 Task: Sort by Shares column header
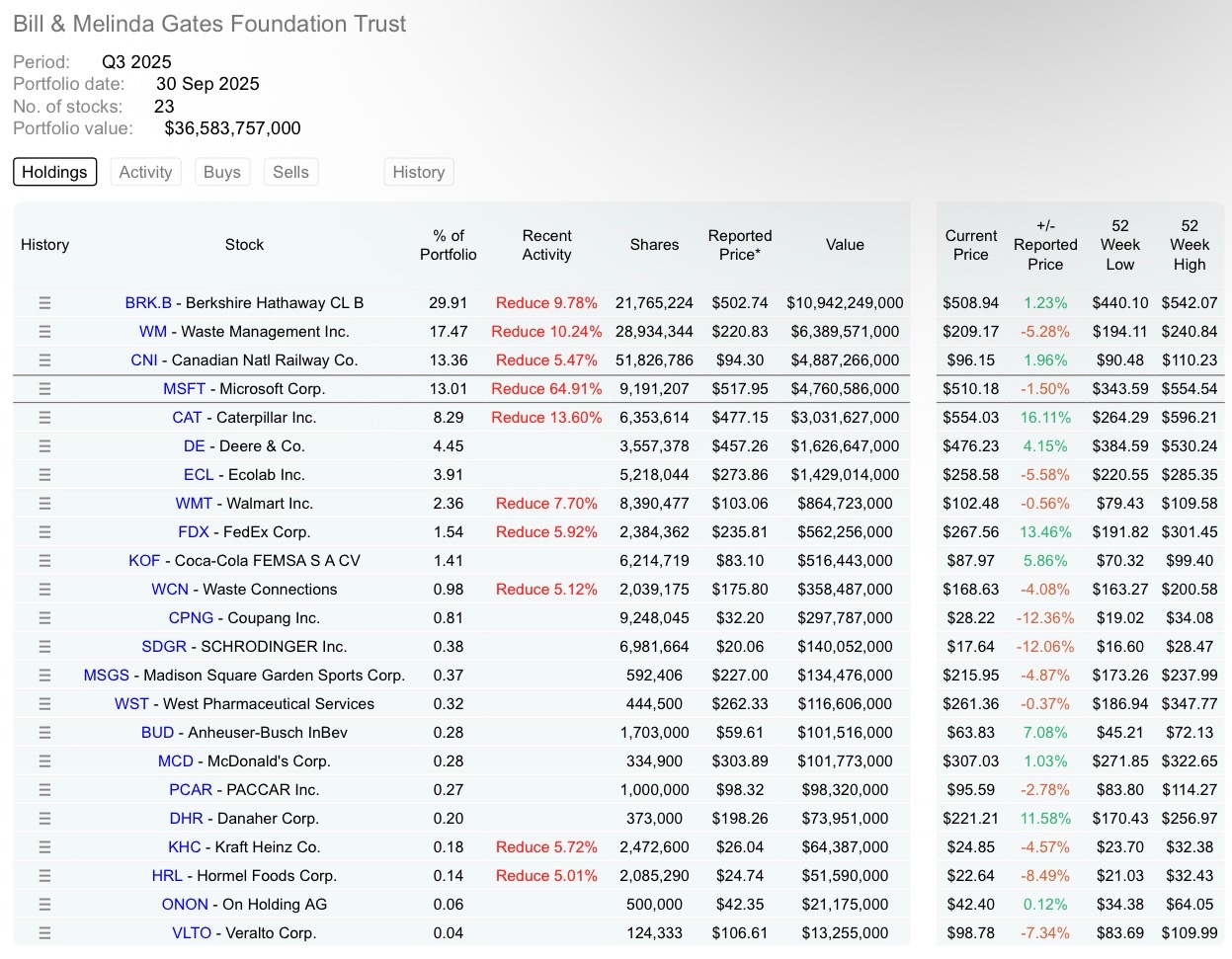pos(654,245)
